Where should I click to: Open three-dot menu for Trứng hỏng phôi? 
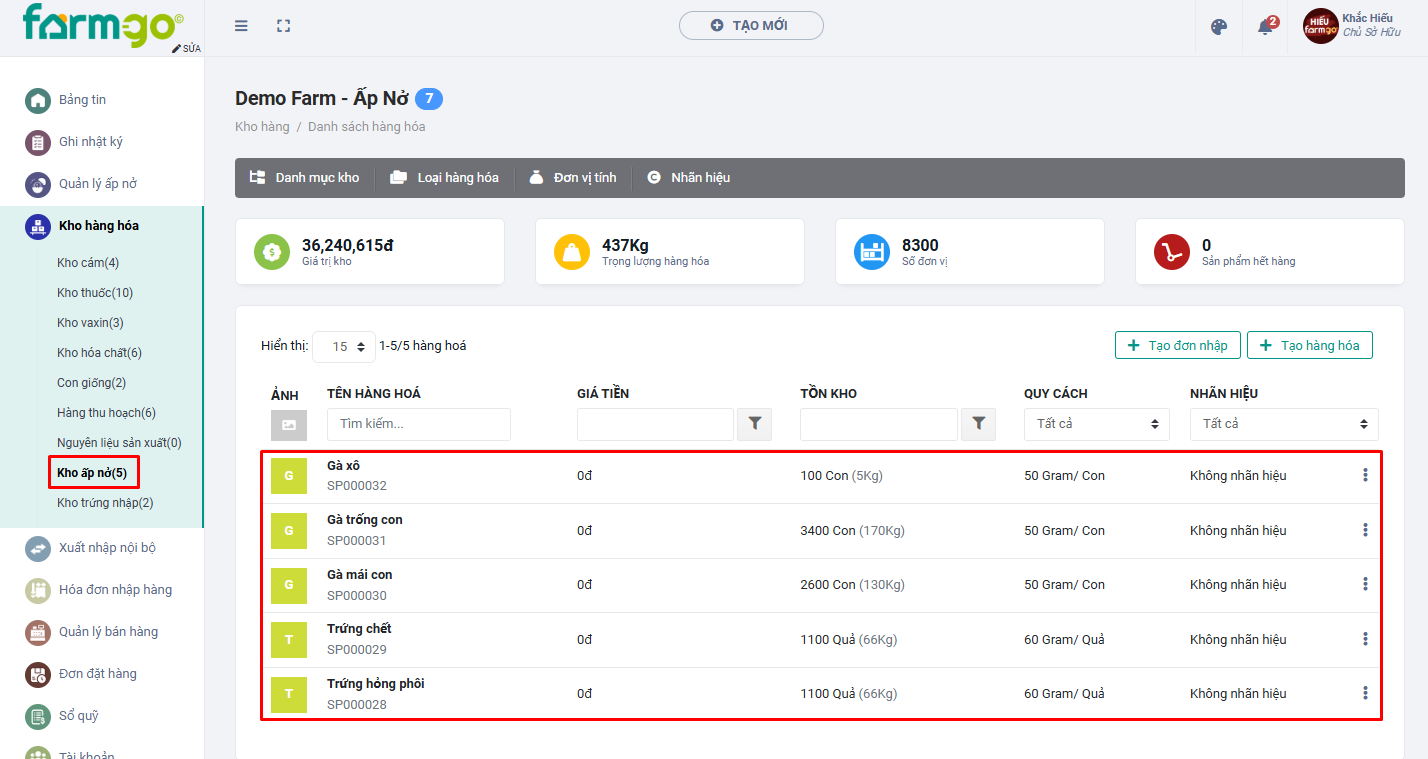[x=1365, y=693]
